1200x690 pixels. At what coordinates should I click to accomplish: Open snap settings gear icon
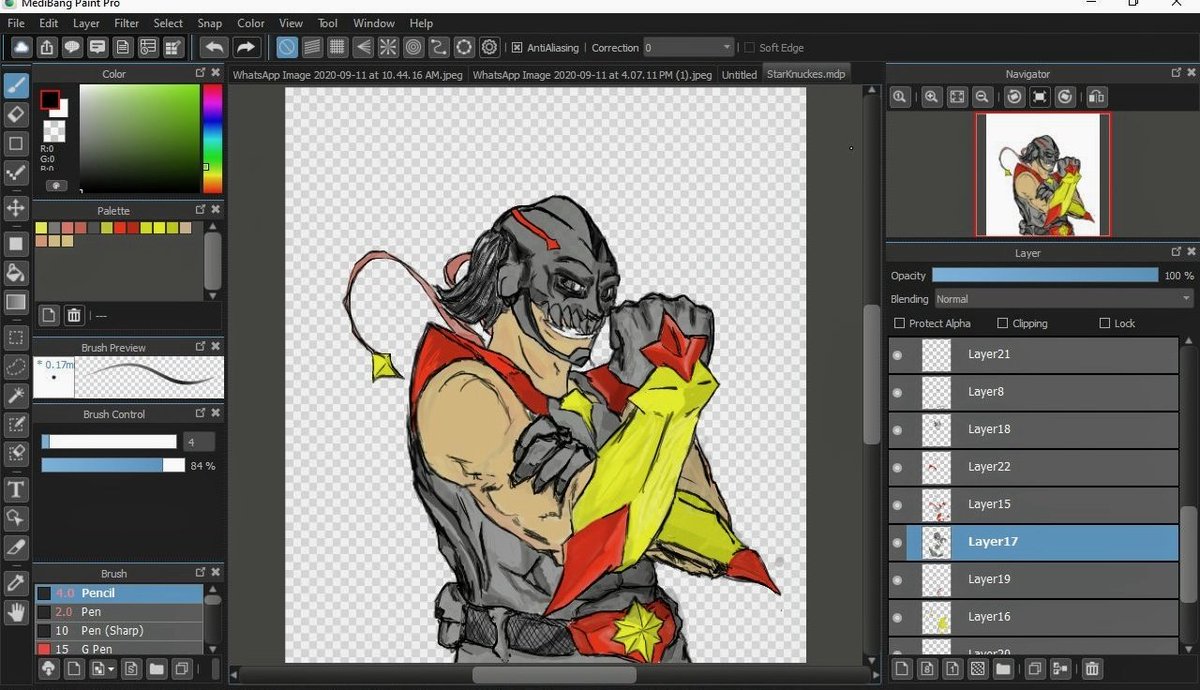(489, 47)
